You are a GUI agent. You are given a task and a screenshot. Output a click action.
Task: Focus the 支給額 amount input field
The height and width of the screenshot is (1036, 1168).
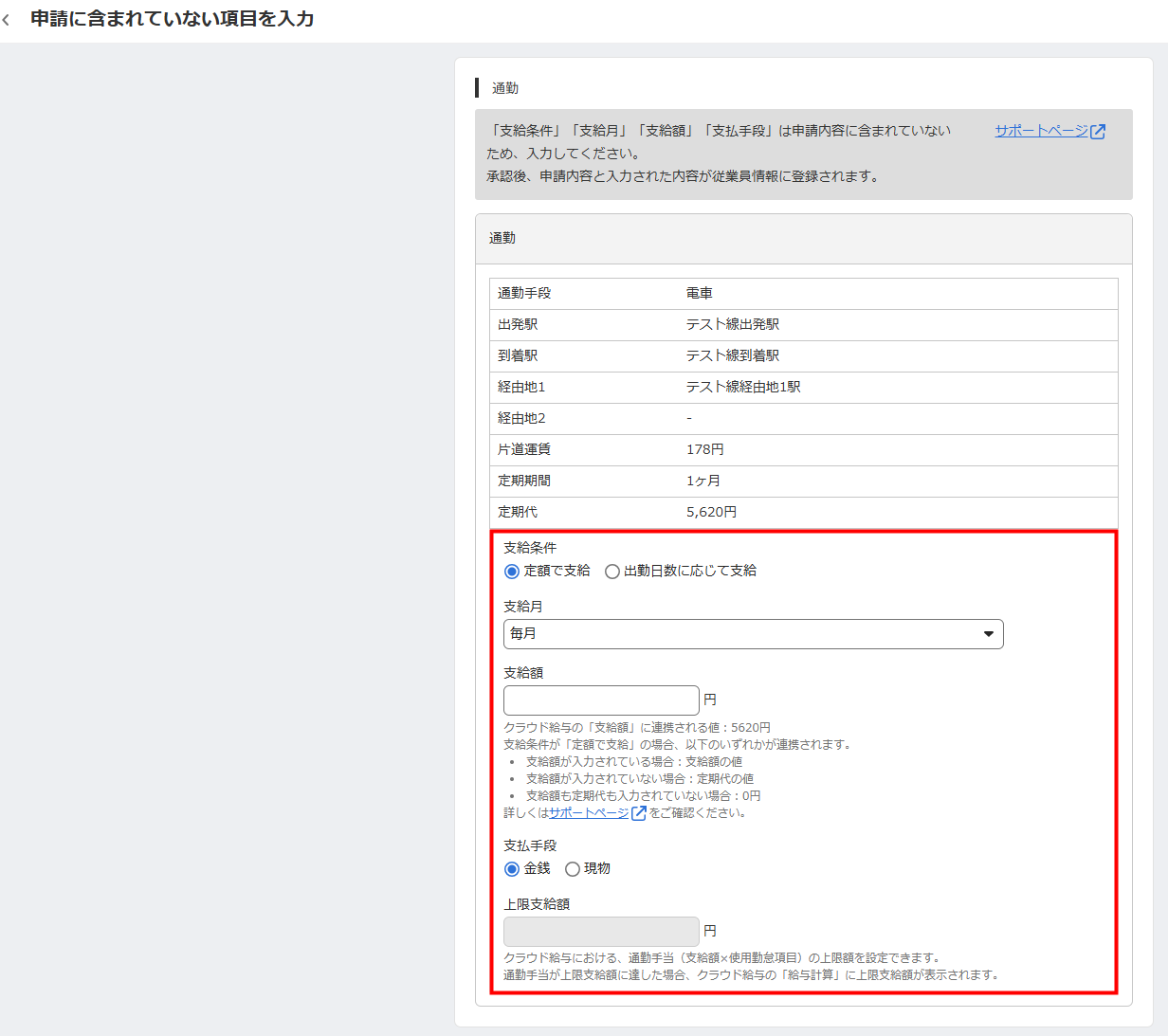(x=601, y=700)
